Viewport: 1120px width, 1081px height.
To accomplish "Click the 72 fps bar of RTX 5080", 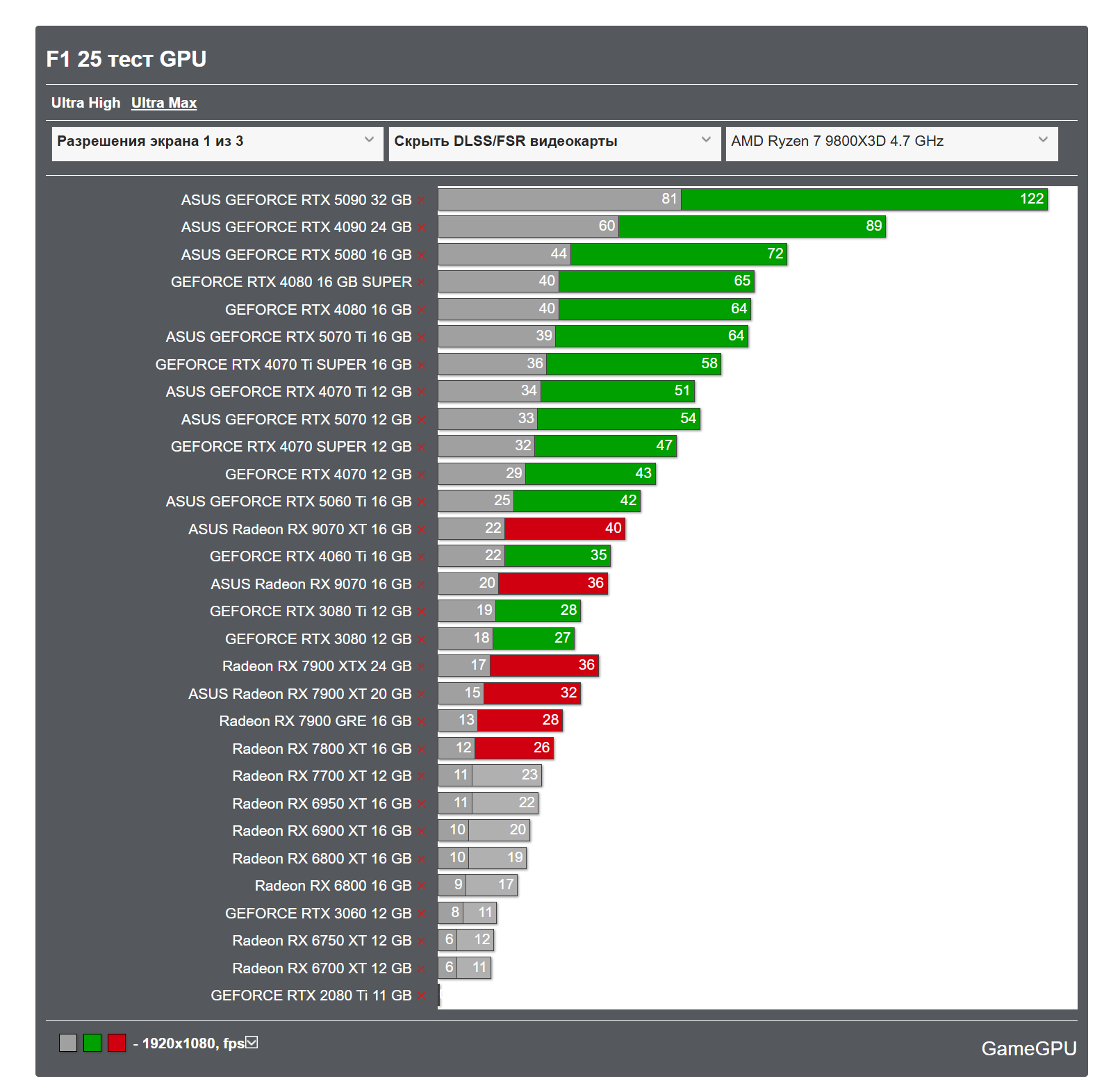I will (x=679, y=254).
